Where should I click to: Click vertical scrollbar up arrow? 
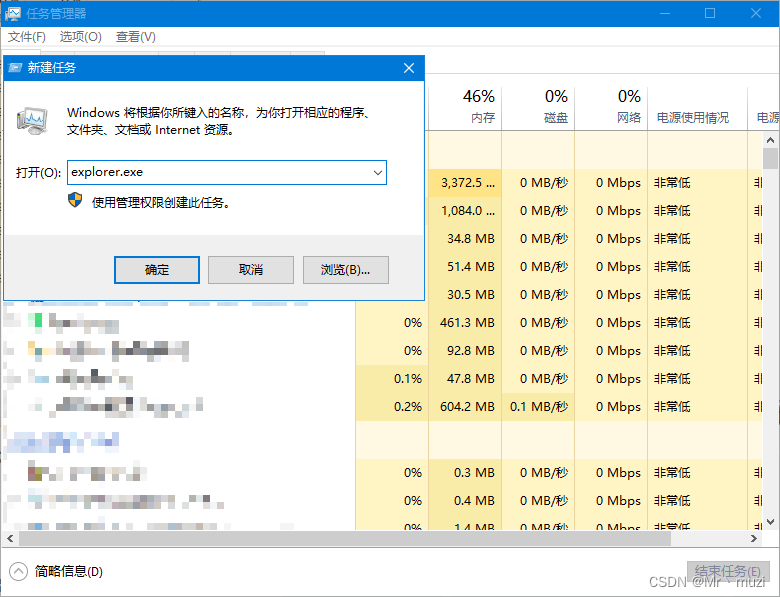[x=771, y=140]
